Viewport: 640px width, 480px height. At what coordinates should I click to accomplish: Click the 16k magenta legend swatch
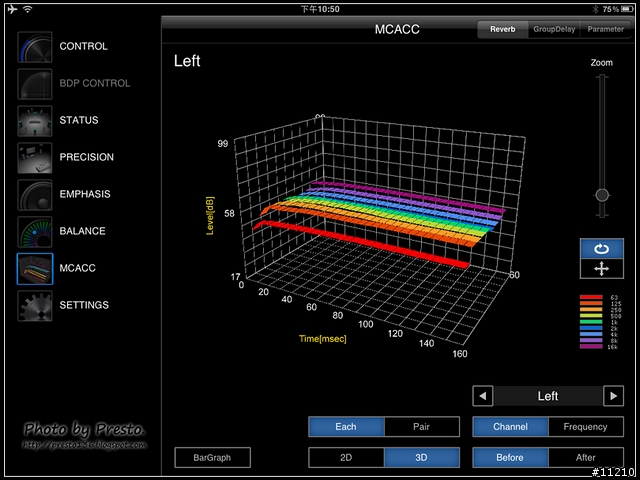tap(591, 347)
